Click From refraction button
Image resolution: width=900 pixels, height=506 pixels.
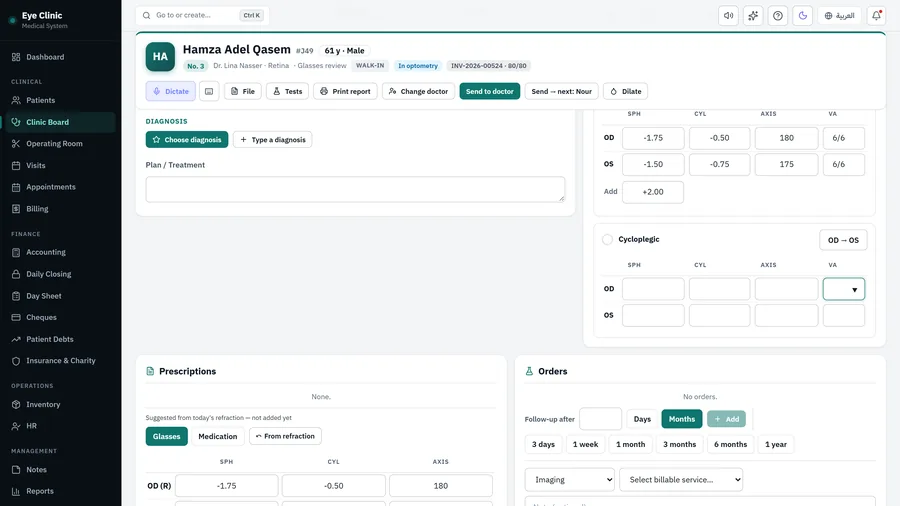click(x=285, y=436)
